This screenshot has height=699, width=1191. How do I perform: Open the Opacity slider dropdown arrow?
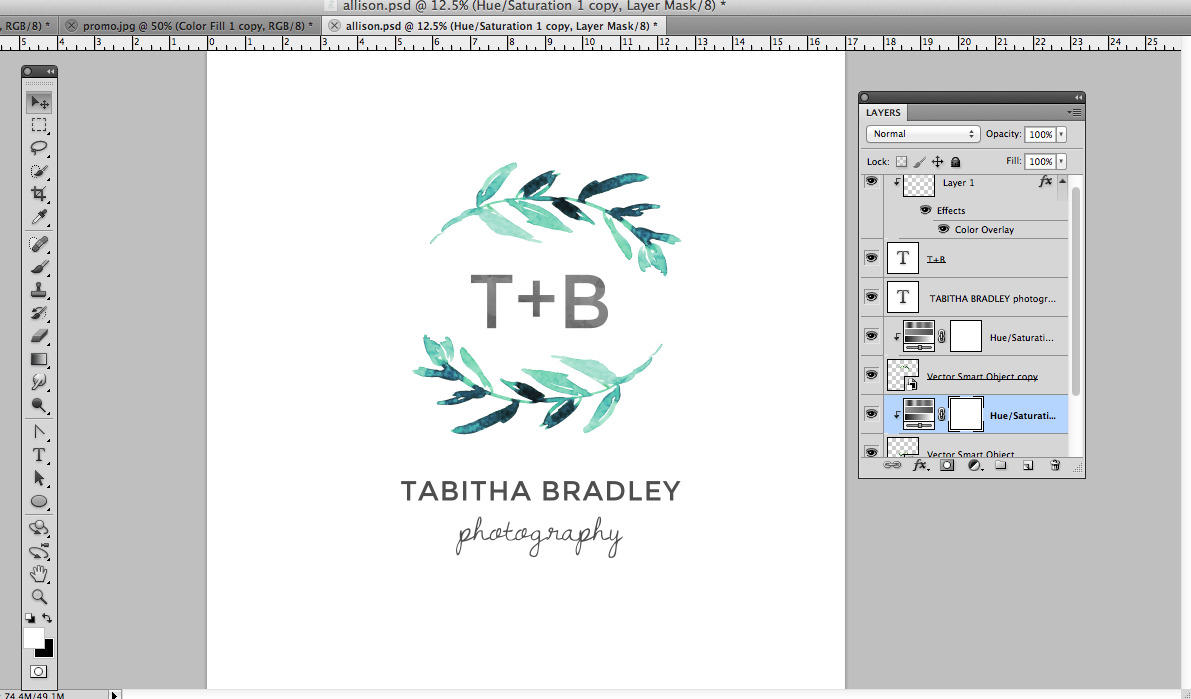[1061, 134]
